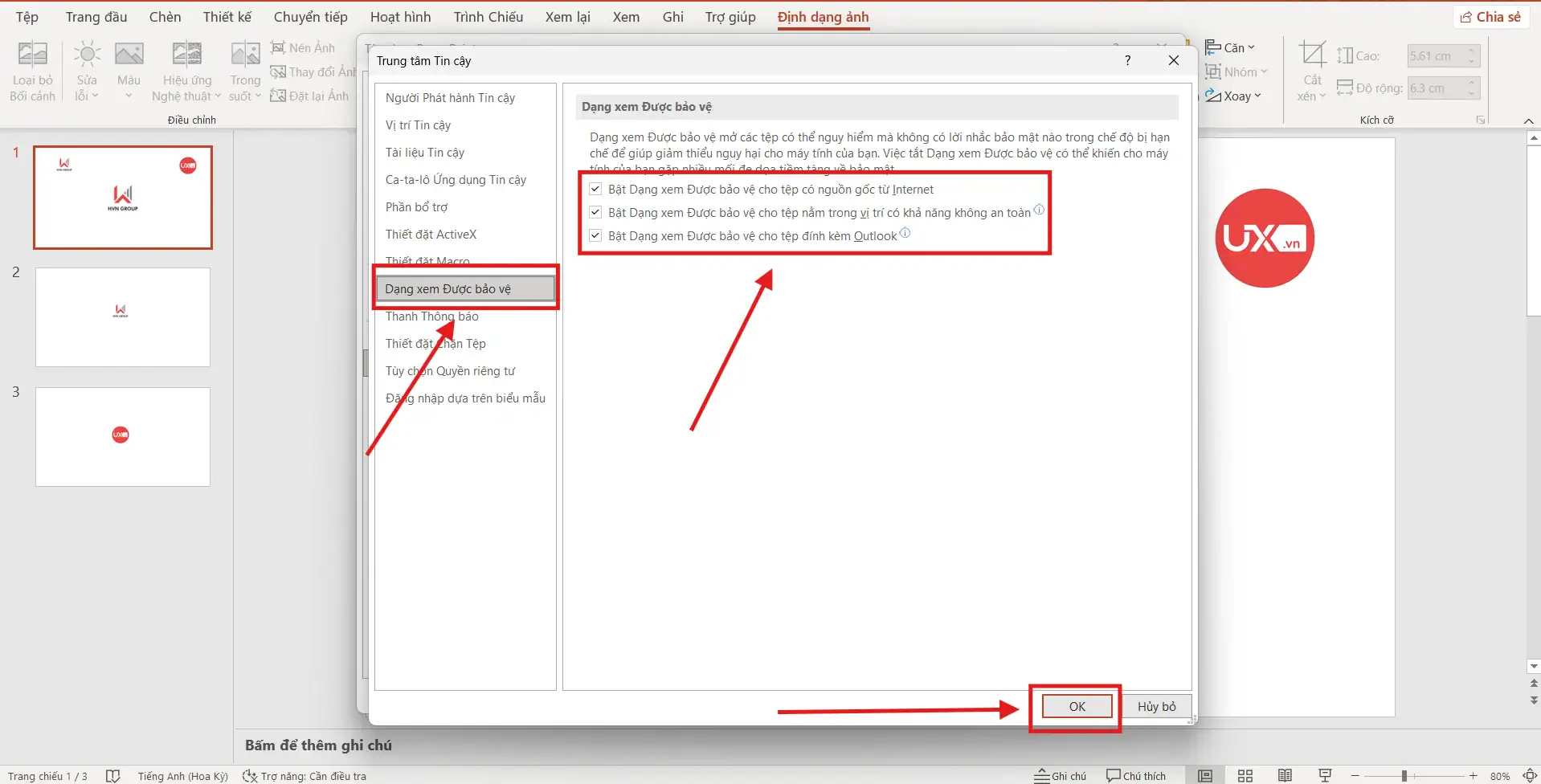Open the Màu color dropdown

128,69
